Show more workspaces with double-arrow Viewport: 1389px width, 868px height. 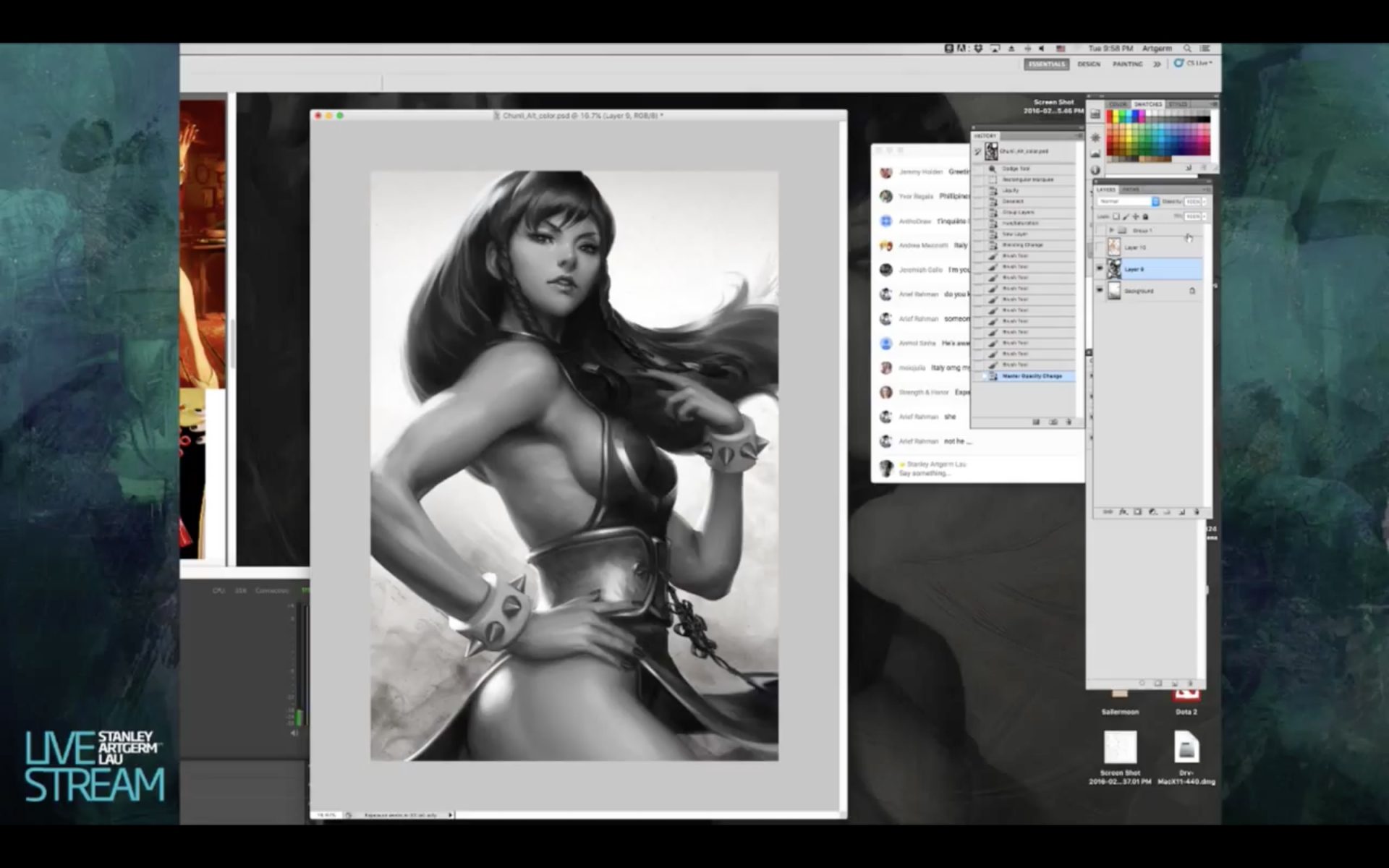click(x=1157, y=64)
